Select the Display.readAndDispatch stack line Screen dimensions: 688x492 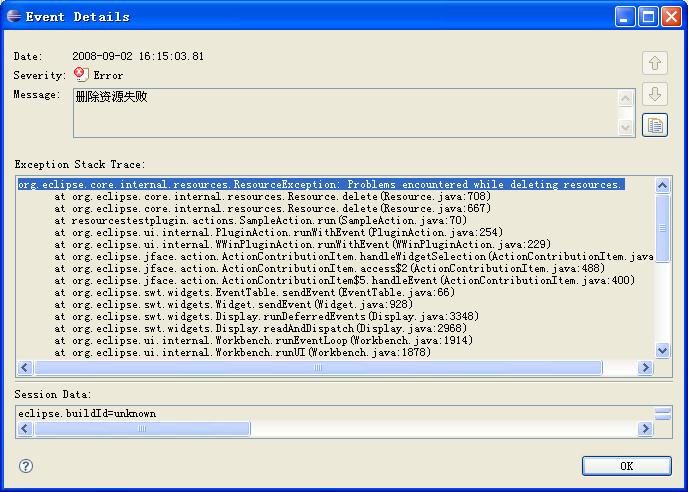tap(261, 328)
